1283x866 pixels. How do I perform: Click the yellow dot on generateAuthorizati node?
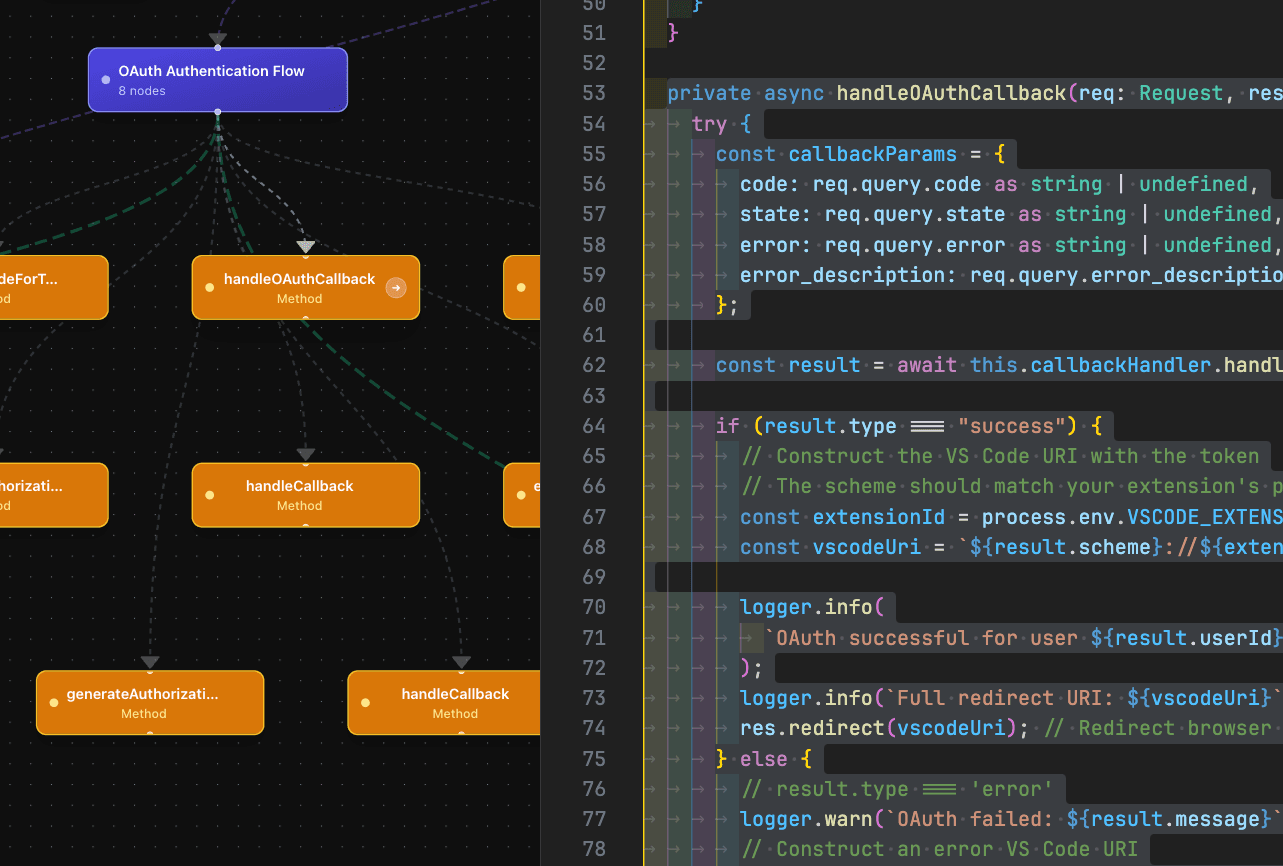pos(56,703)
